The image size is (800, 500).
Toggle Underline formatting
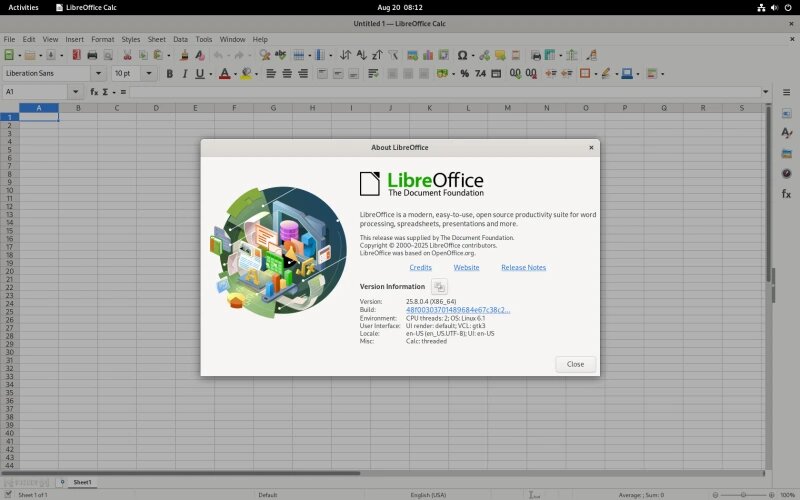[x=200, y=73]
